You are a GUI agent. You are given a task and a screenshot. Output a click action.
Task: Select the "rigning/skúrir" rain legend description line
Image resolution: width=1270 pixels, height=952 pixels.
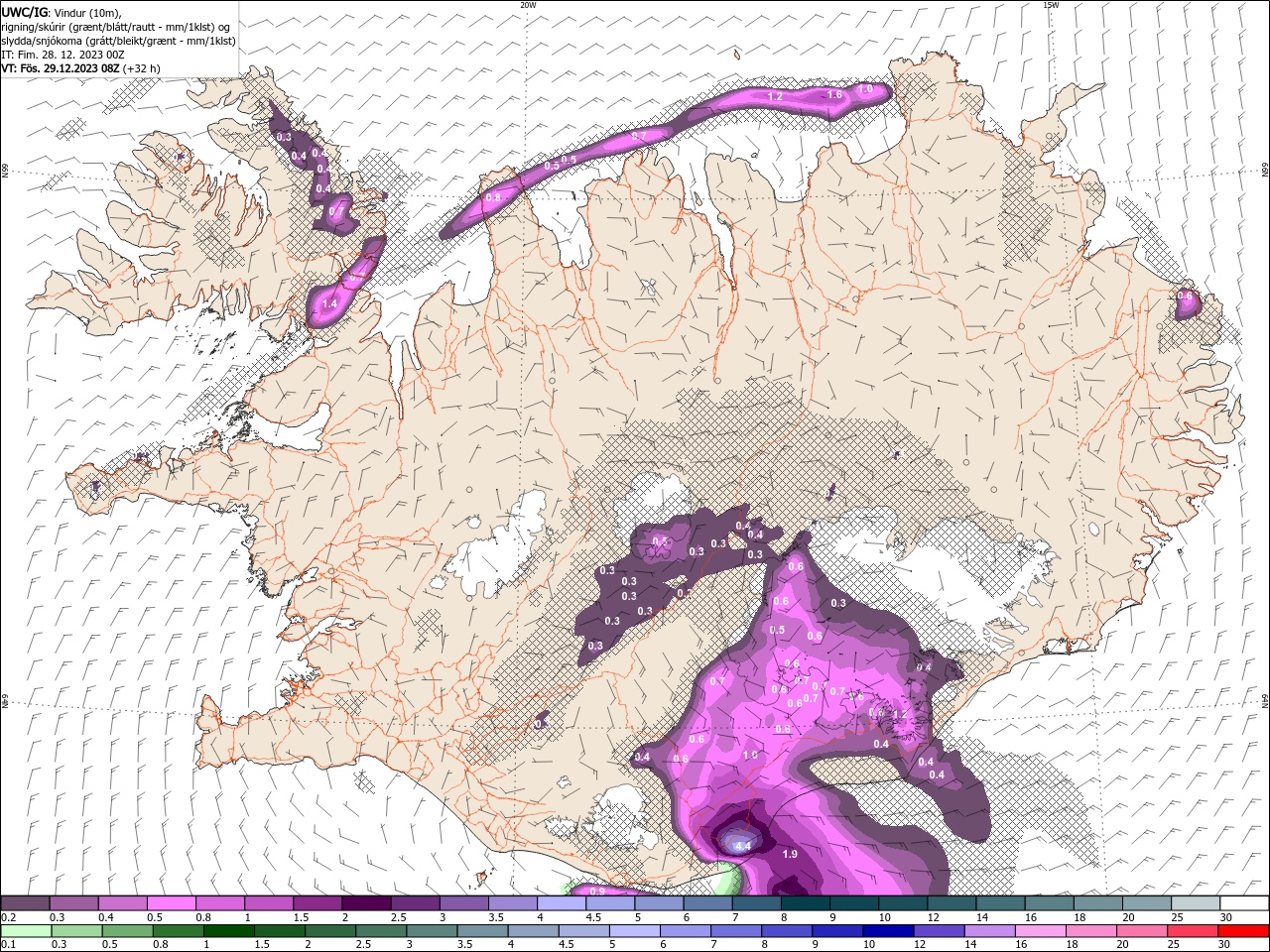pos(115,26)
